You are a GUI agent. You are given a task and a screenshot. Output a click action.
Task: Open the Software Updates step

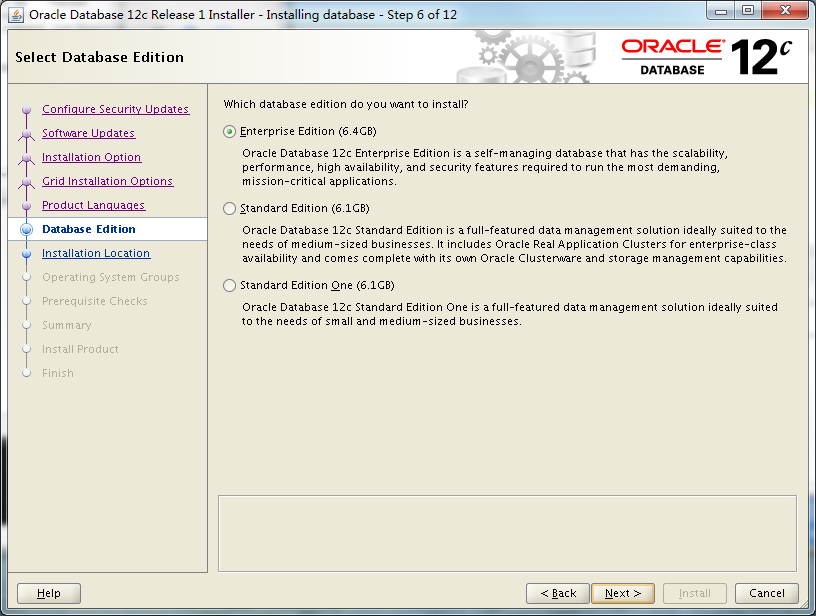[x=88, y=133]
